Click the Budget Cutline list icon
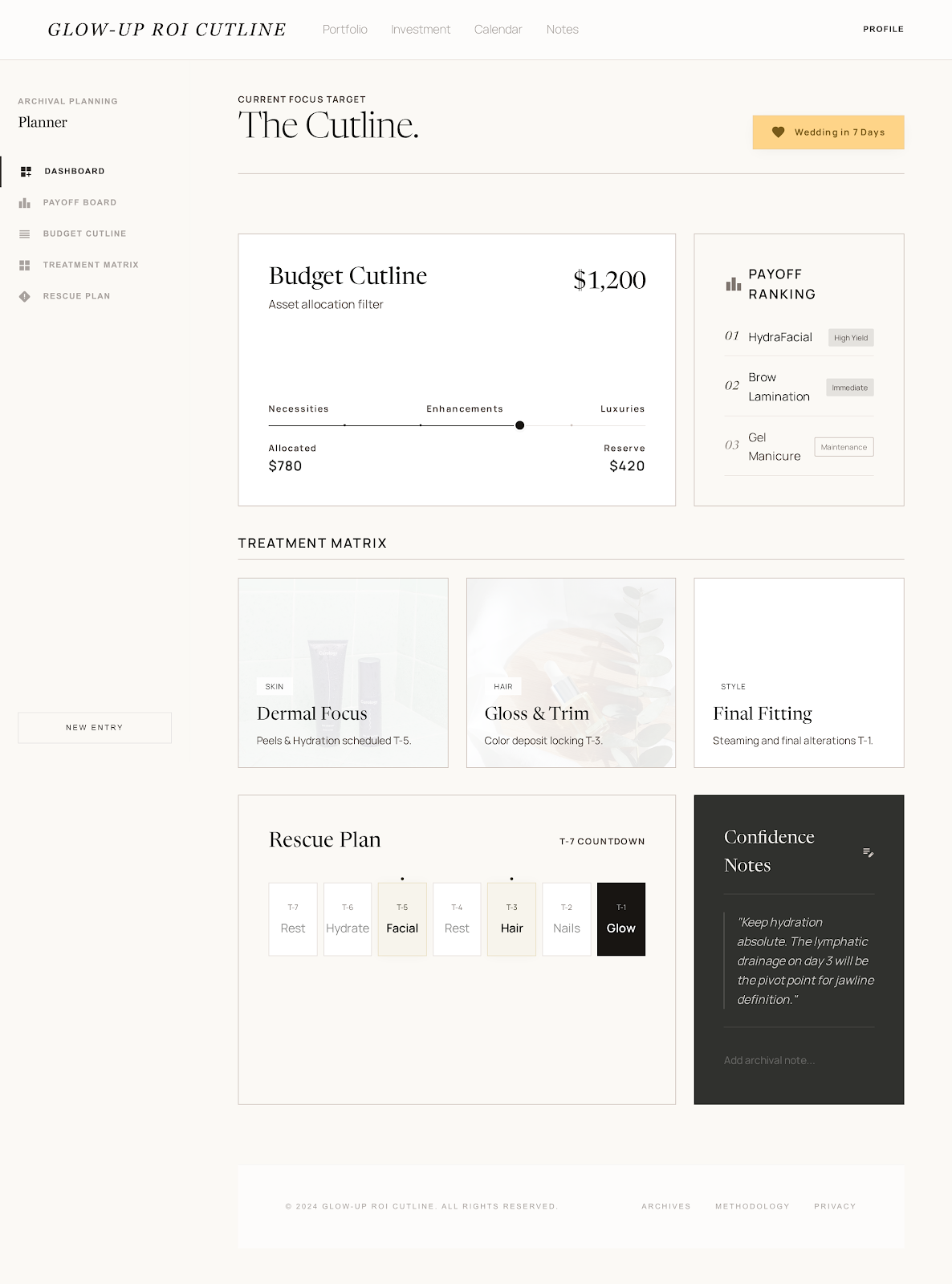The height and width of the screenshot is (1284, 952). pos(25,234)
